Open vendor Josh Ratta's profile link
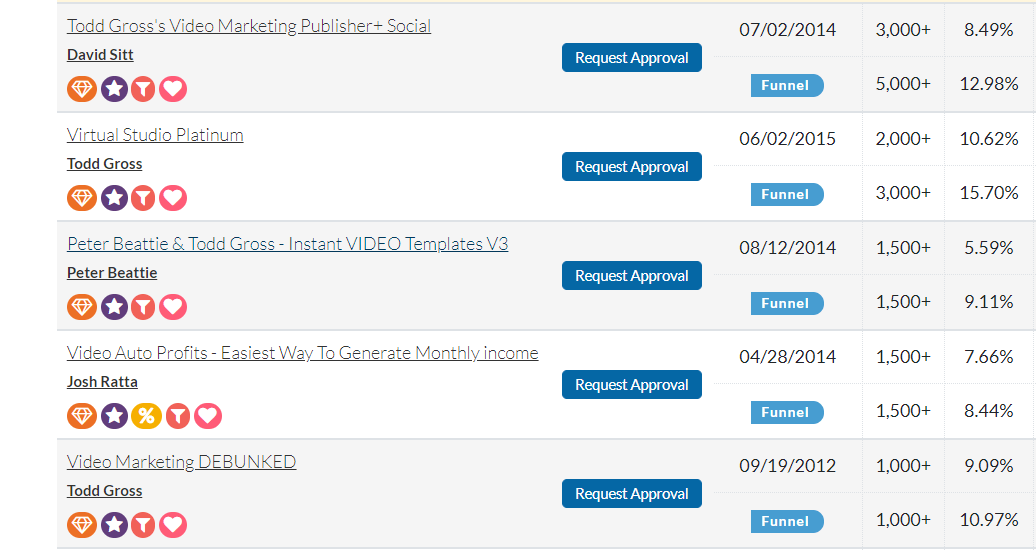This screenshot has width=1036, height=551. (102, 382)
